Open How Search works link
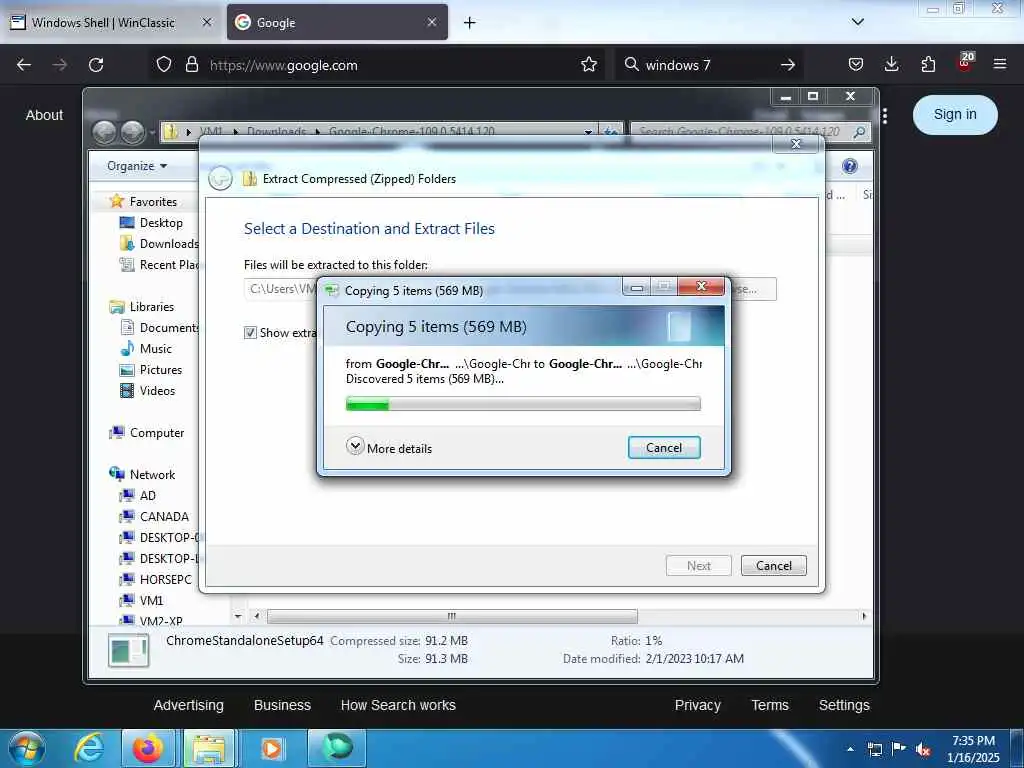1024x768 pixels. (x=398, y=705)
